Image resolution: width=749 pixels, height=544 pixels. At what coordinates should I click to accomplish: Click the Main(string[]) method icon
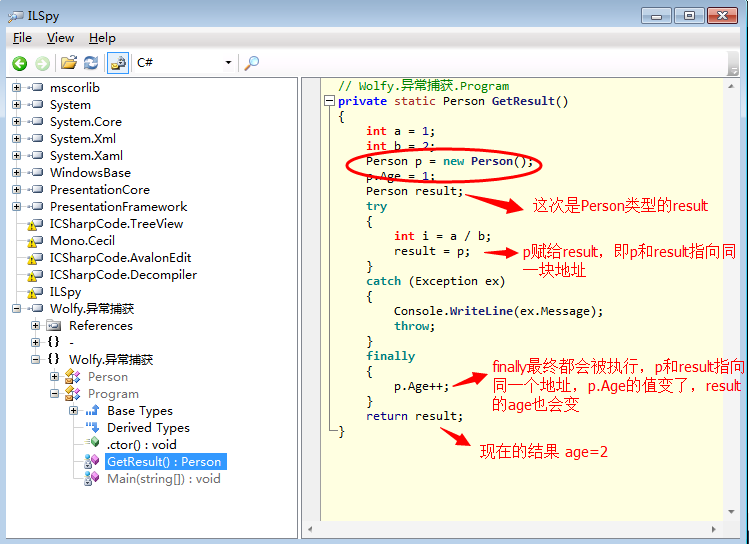(91, 479)
